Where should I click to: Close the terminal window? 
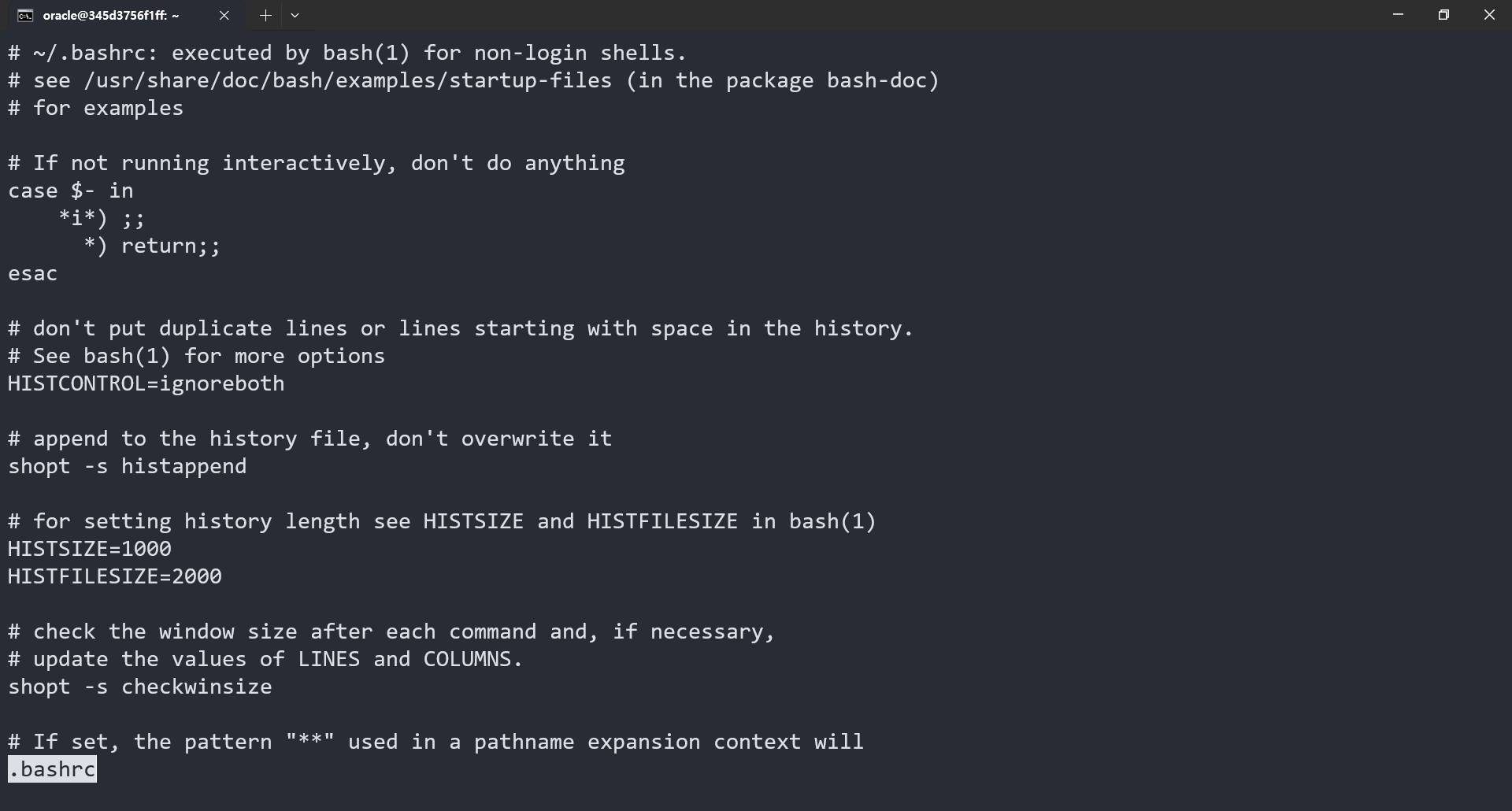[1488, 15]
